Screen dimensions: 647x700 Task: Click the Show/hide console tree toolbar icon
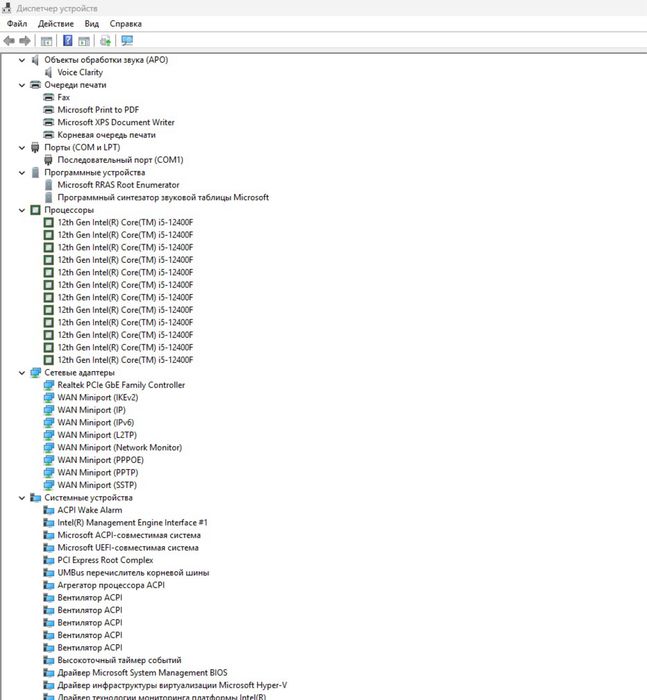(46, 42)
